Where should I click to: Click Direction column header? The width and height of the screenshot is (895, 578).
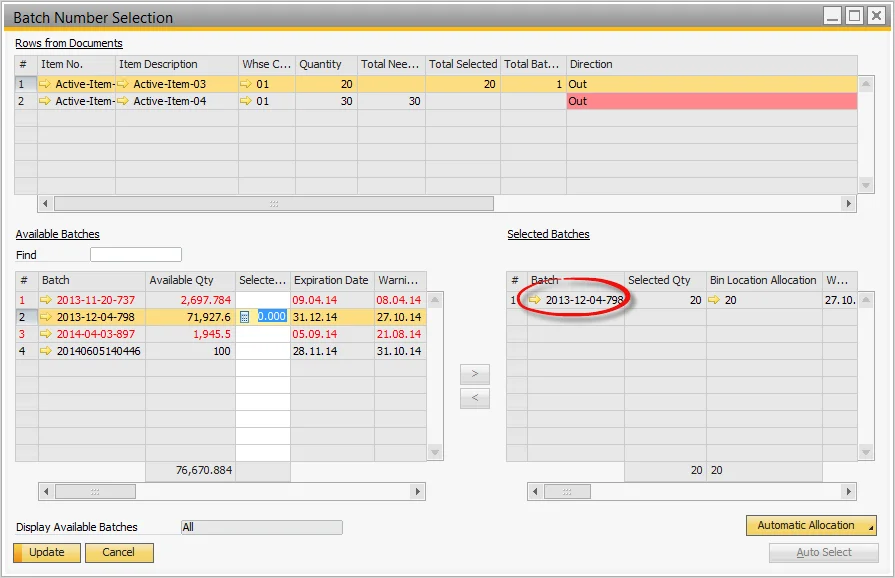712,64
